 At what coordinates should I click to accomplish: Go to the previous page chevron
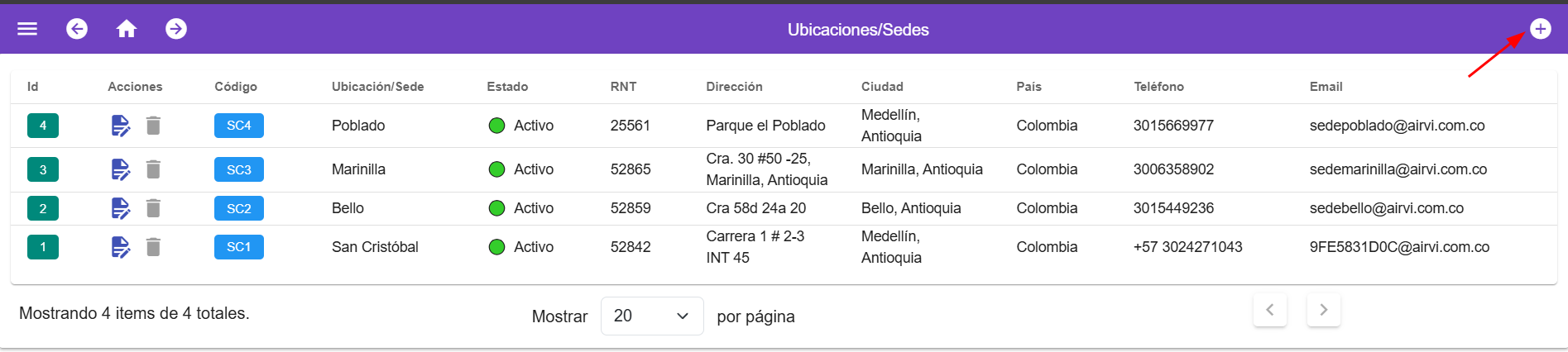pyautogui.click(x=1270, y=310)
